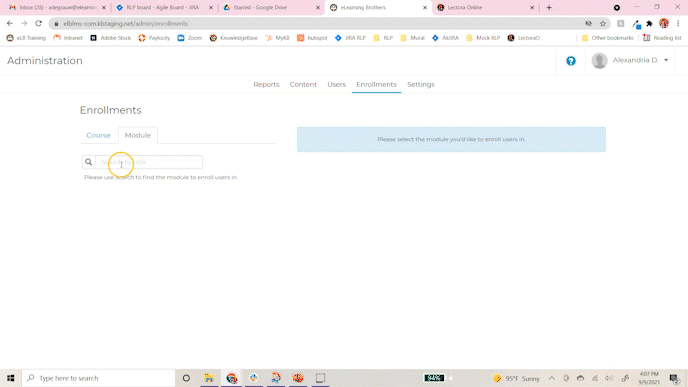688x387 pixels.
Task: Click the taskbar Type here to search box
Action: pyautogui.click(x=98, y=378)
